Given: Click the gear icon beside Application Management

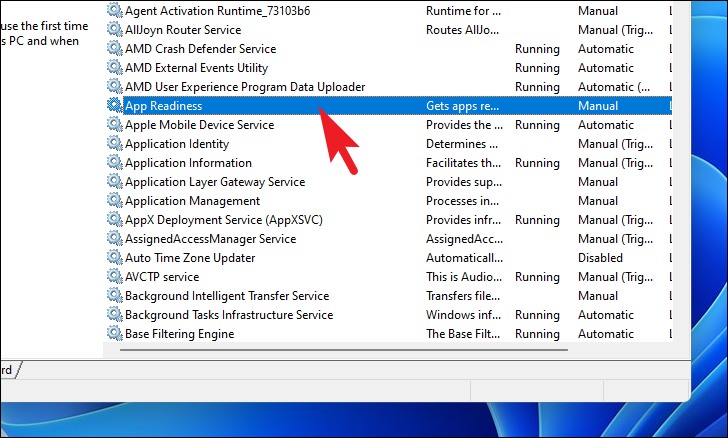Looking at the screenshot, I should point(115,201).
